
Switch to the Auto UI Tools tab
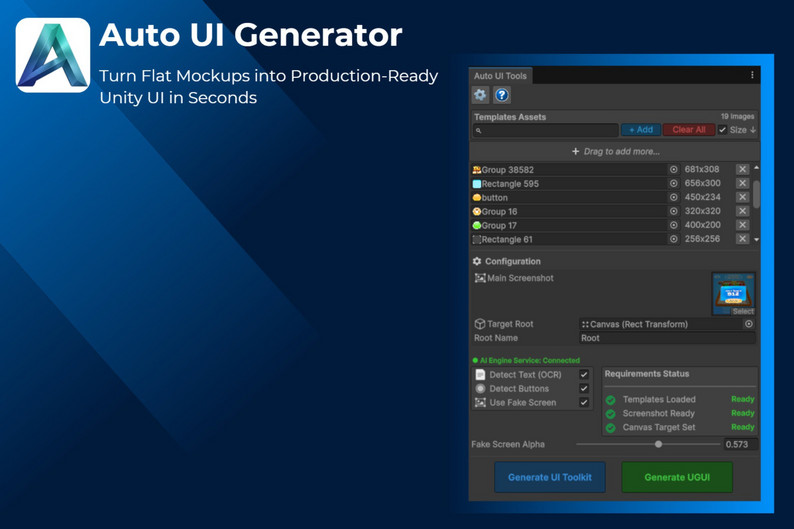[x=500, y=76]
